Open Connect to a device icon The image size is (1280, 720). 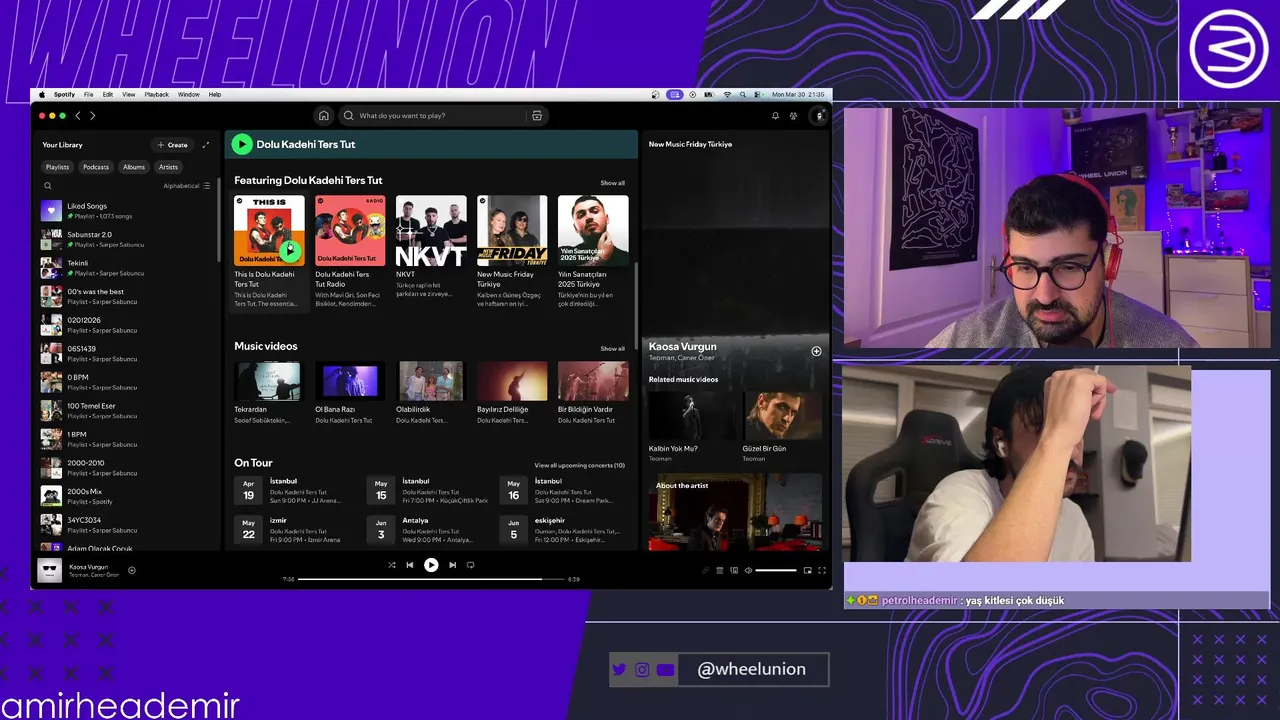tap(734, 570)
